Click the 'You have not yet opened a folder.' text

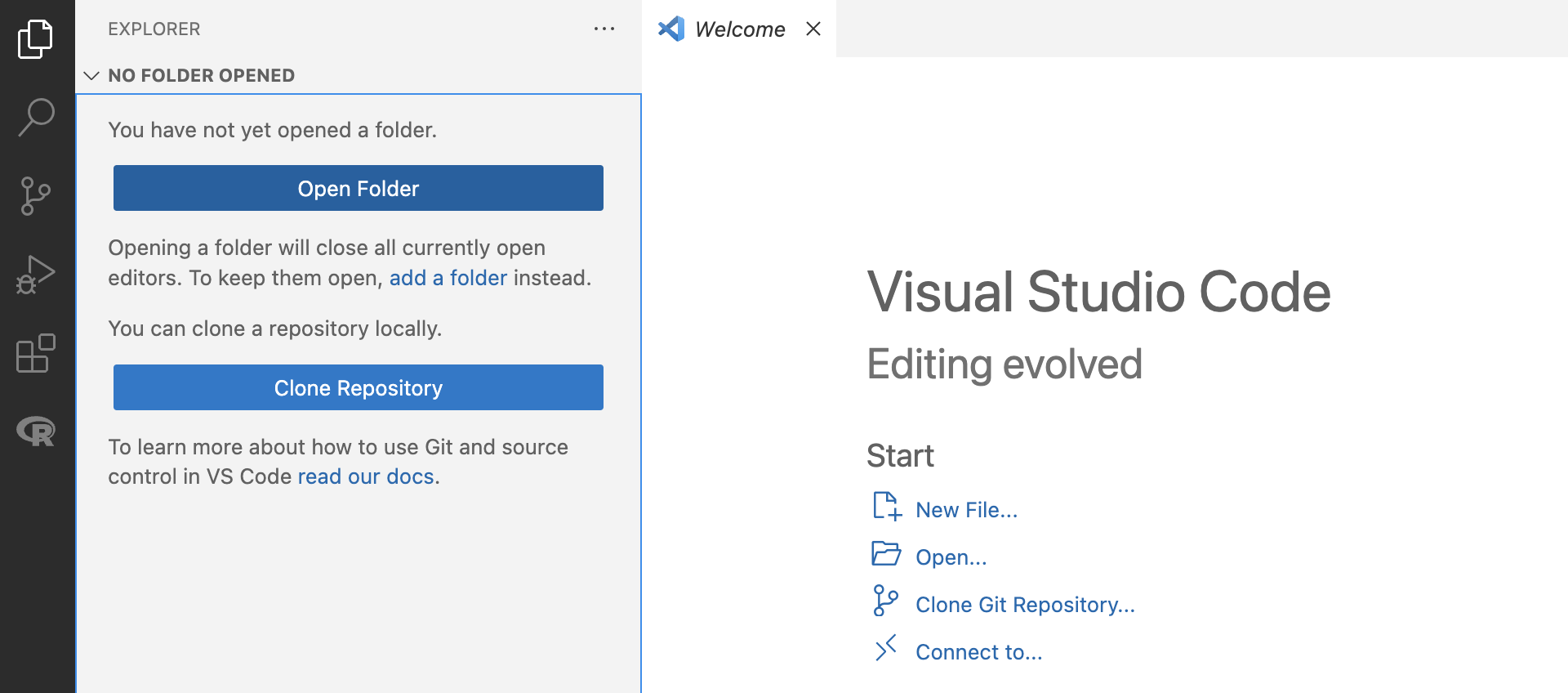click(x=273, y=130)
